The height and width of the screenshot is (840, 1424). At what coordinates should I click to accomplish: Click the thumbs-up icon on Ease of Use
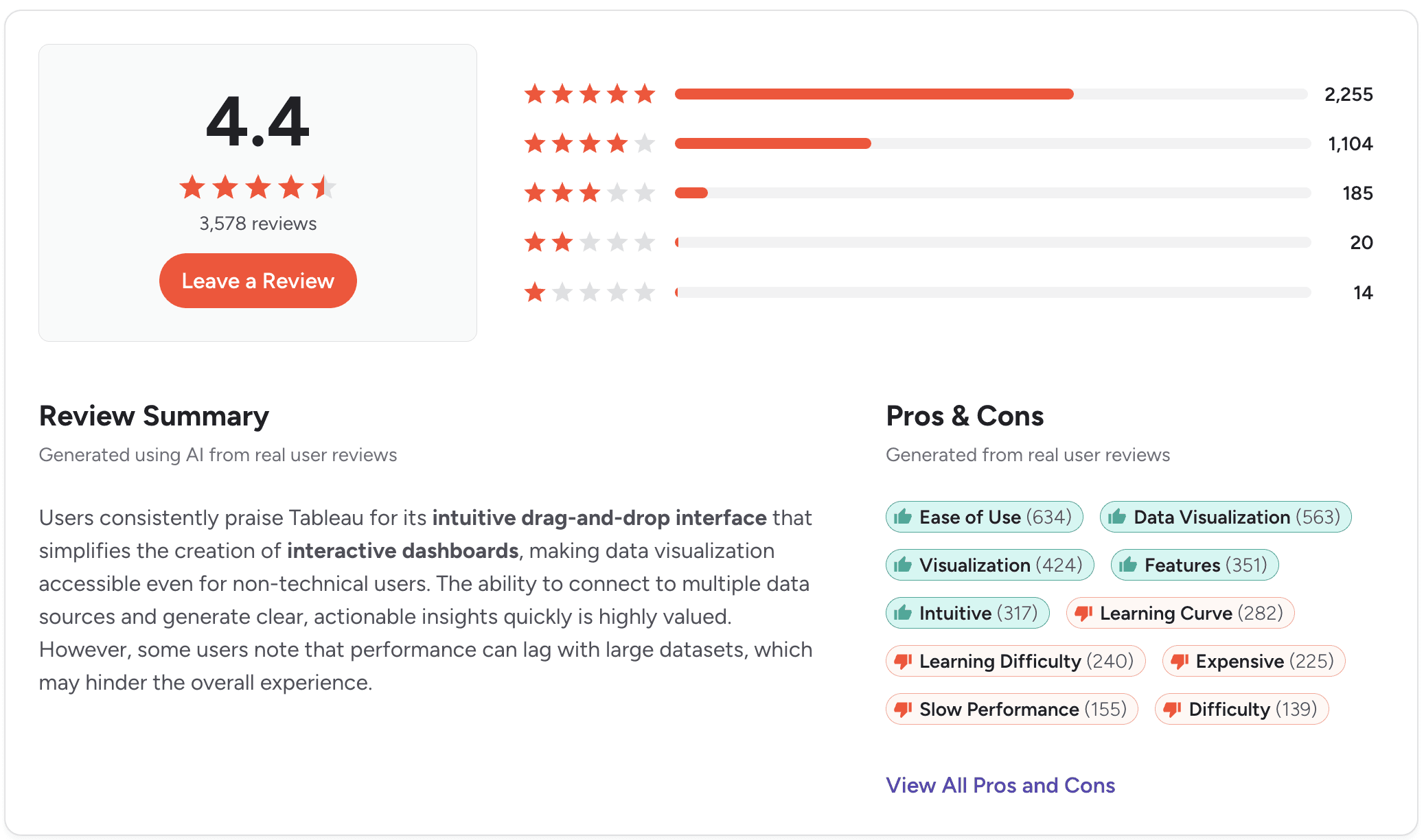tap(904, 517)
